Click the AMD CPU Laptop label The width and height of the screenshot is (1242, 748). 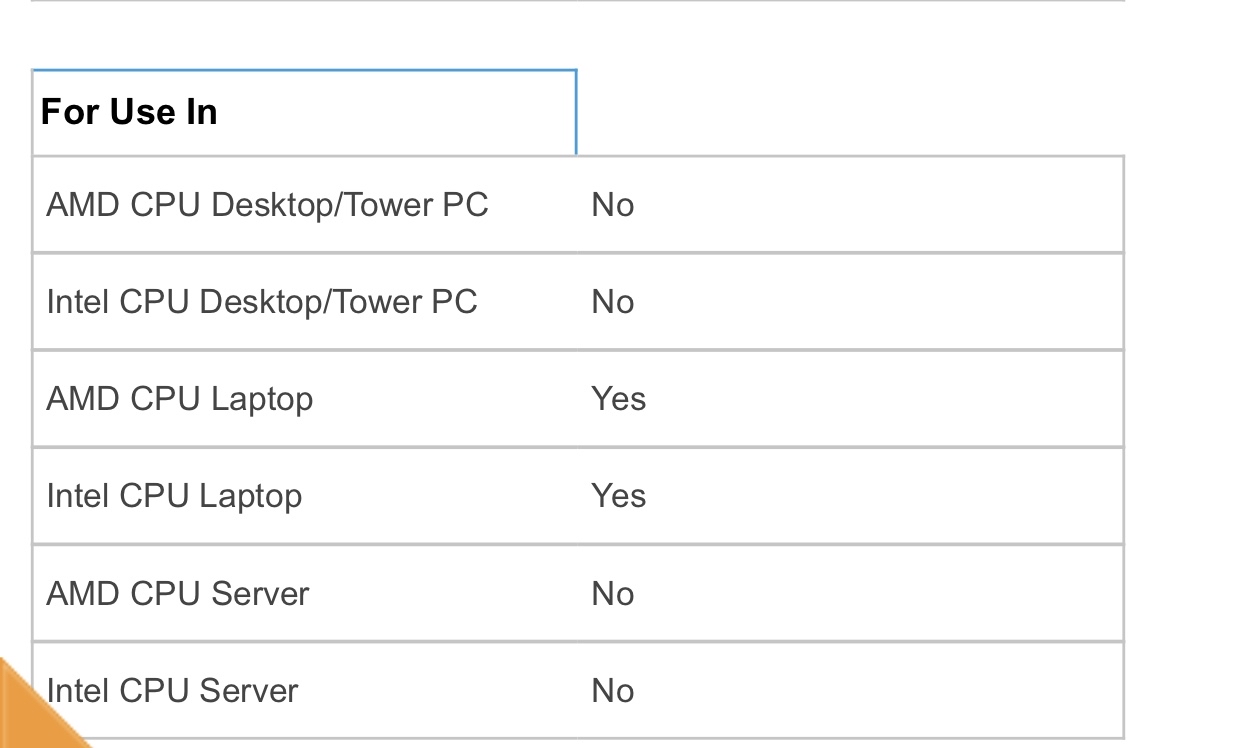pyautogui.click(x=180, y=399)
